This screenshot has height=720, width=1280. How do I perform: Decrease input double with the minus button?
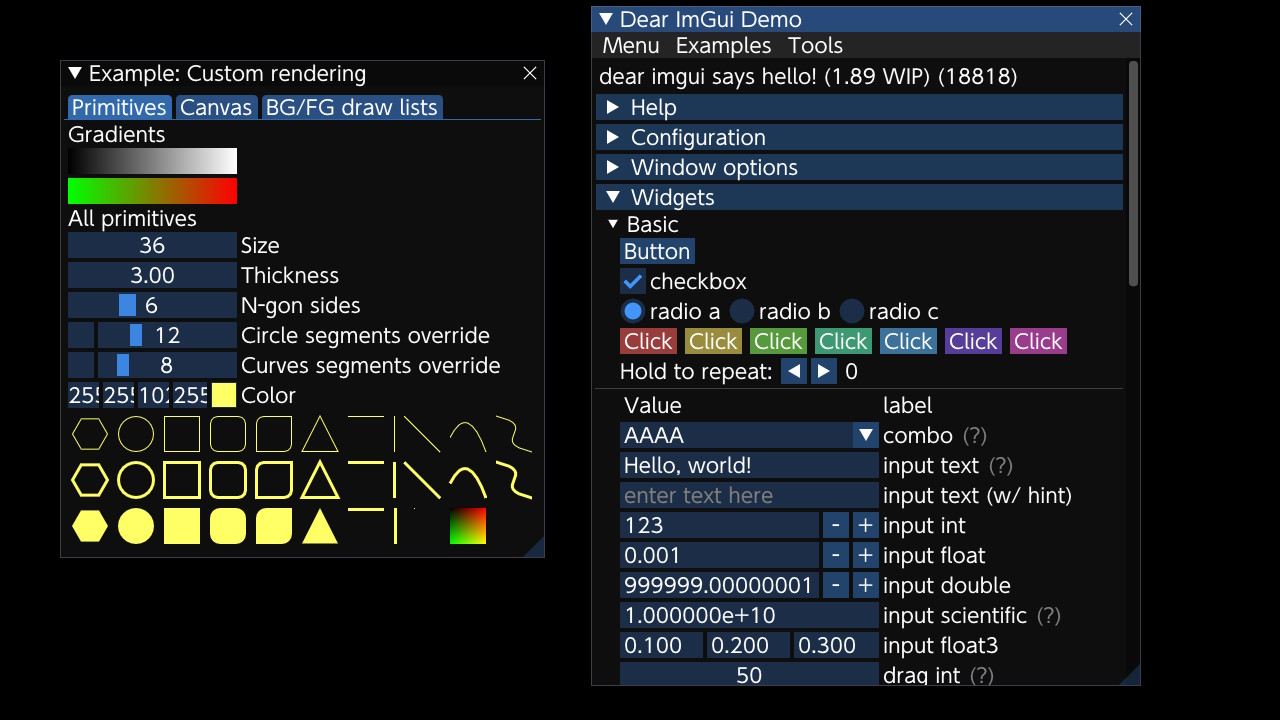pos(836,585)
